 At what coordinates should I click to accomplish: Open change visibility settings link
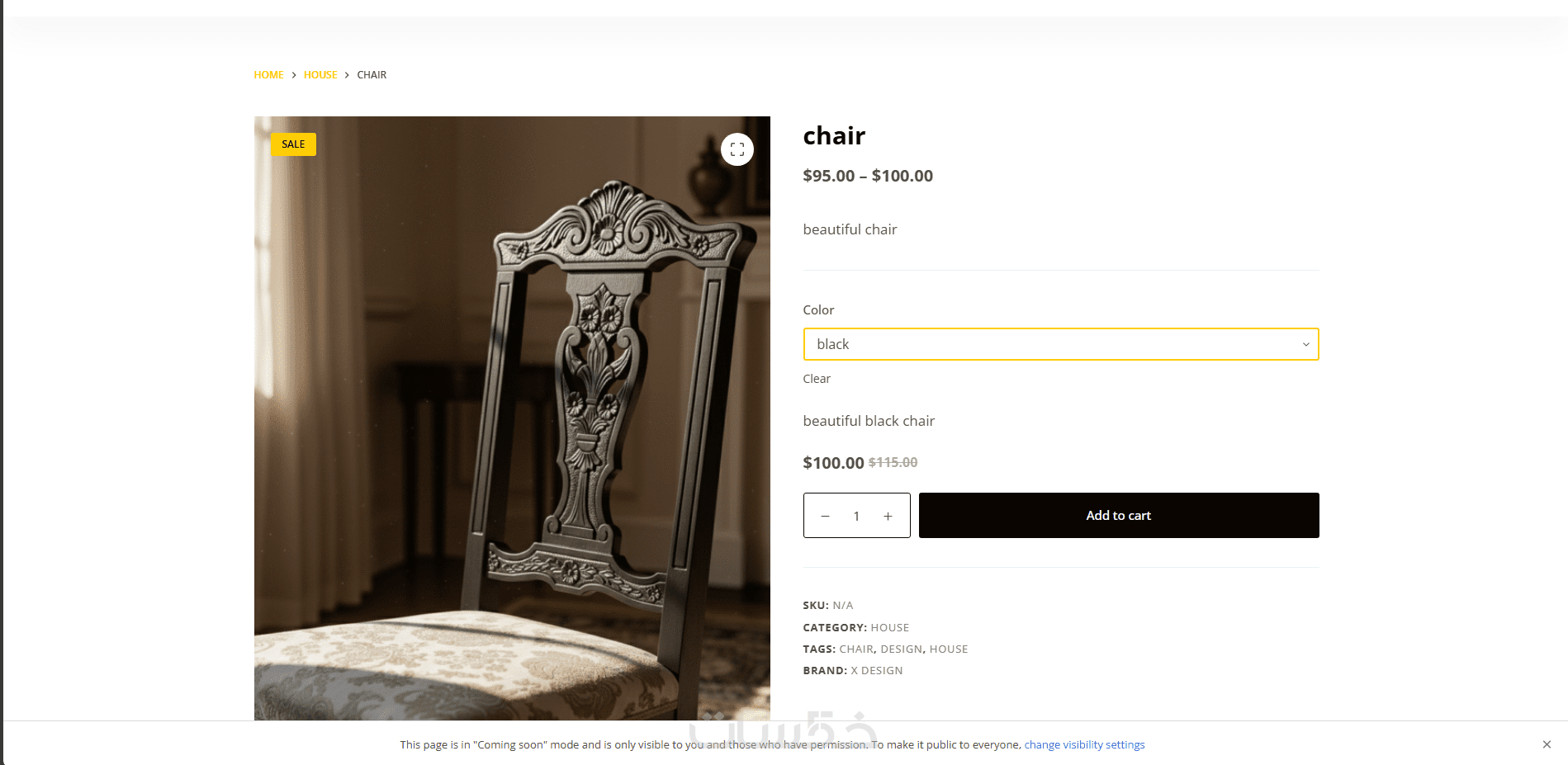click(1084, 744)
